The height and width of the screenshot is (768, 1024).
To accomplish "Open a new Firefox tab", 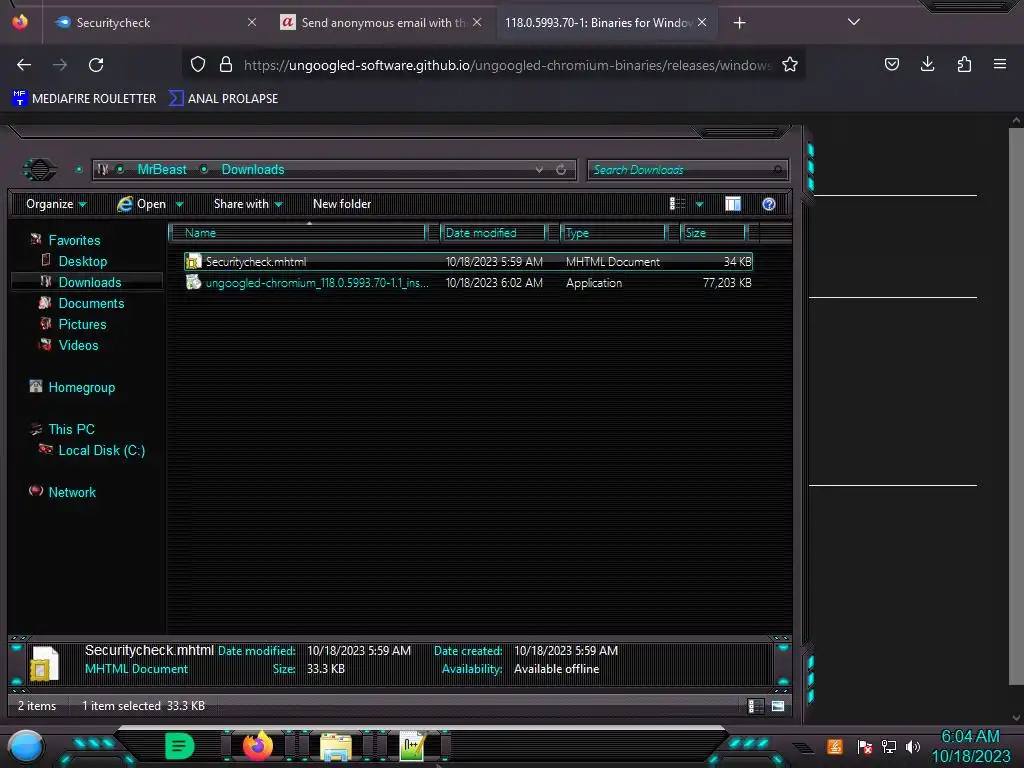I will 739,23.
